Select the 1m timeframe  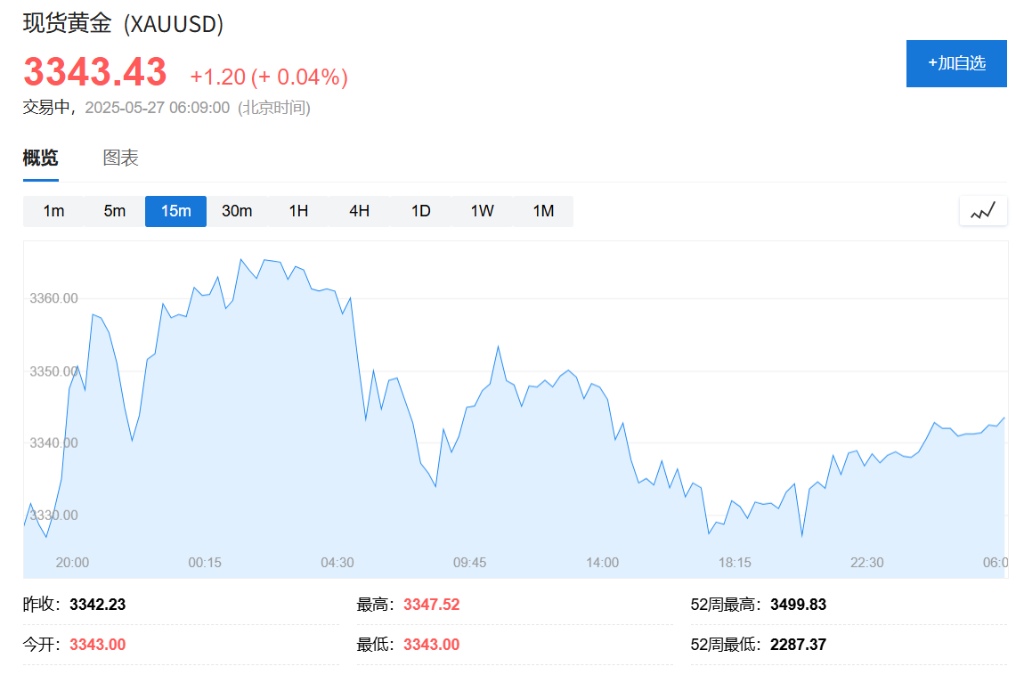tap(54, 211)
